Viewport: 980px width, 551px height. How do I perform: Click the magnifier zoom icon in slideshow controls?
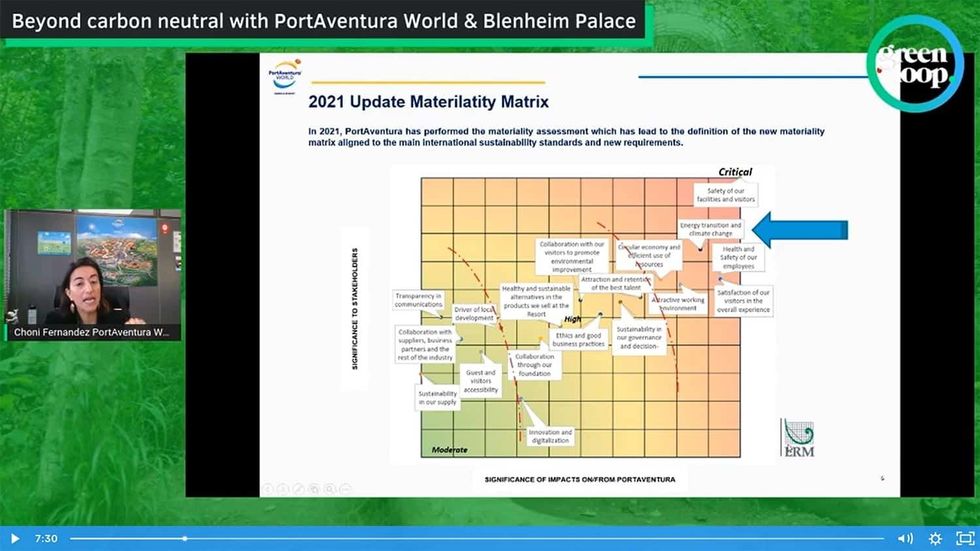(328, 488)
